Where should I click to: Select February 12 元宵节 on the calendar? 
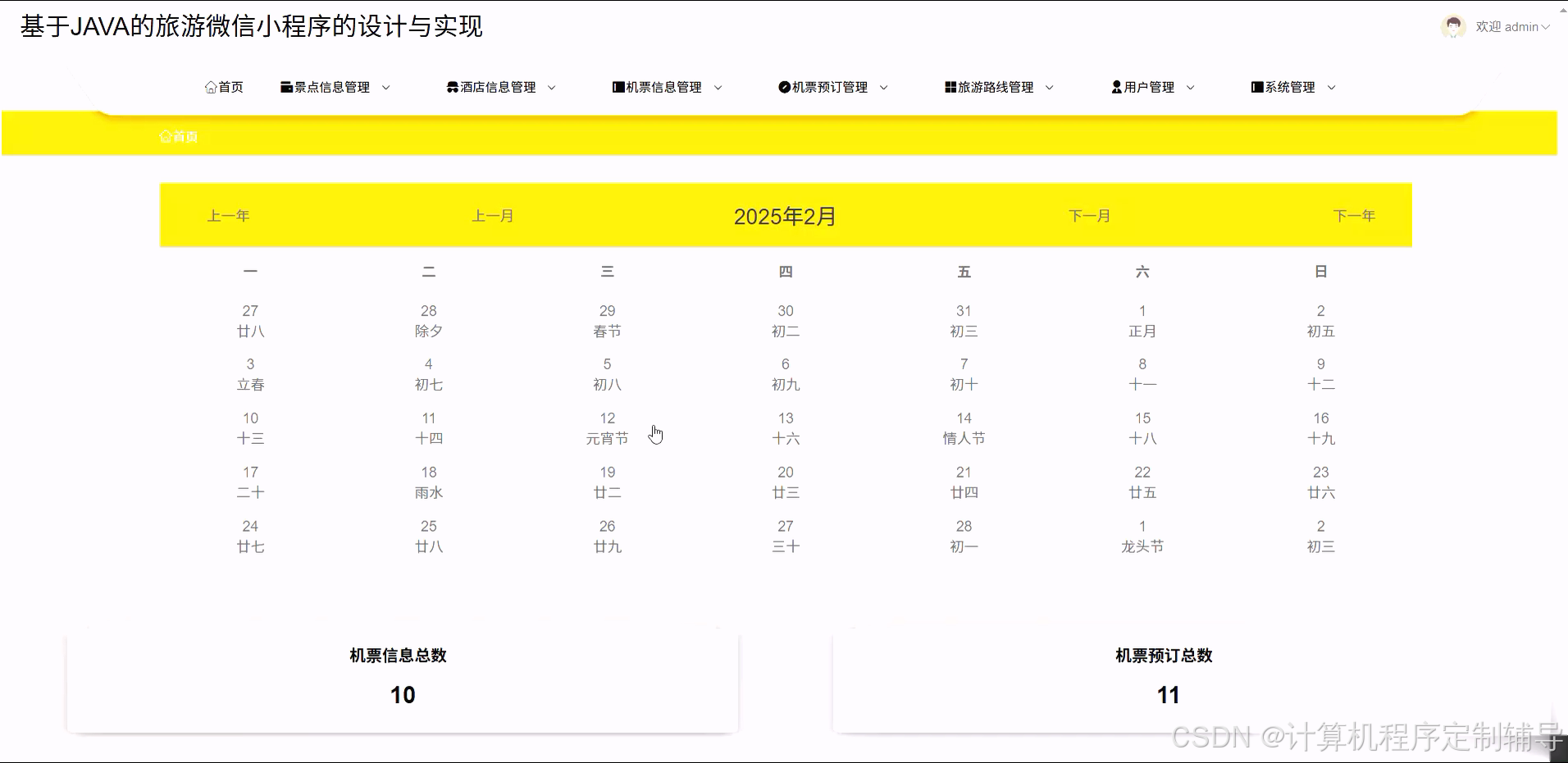point(607,427)
